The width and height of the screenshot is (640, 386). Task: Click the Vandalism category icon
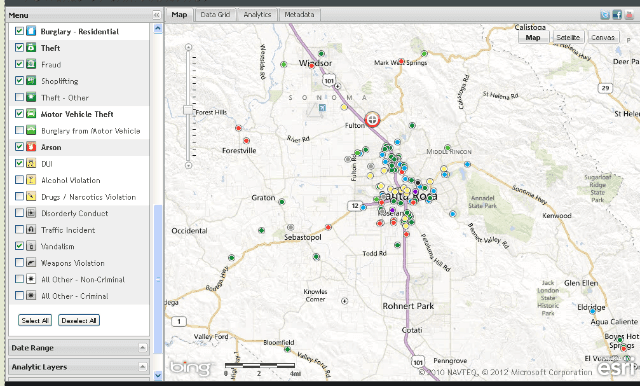[x=31, y=246]
